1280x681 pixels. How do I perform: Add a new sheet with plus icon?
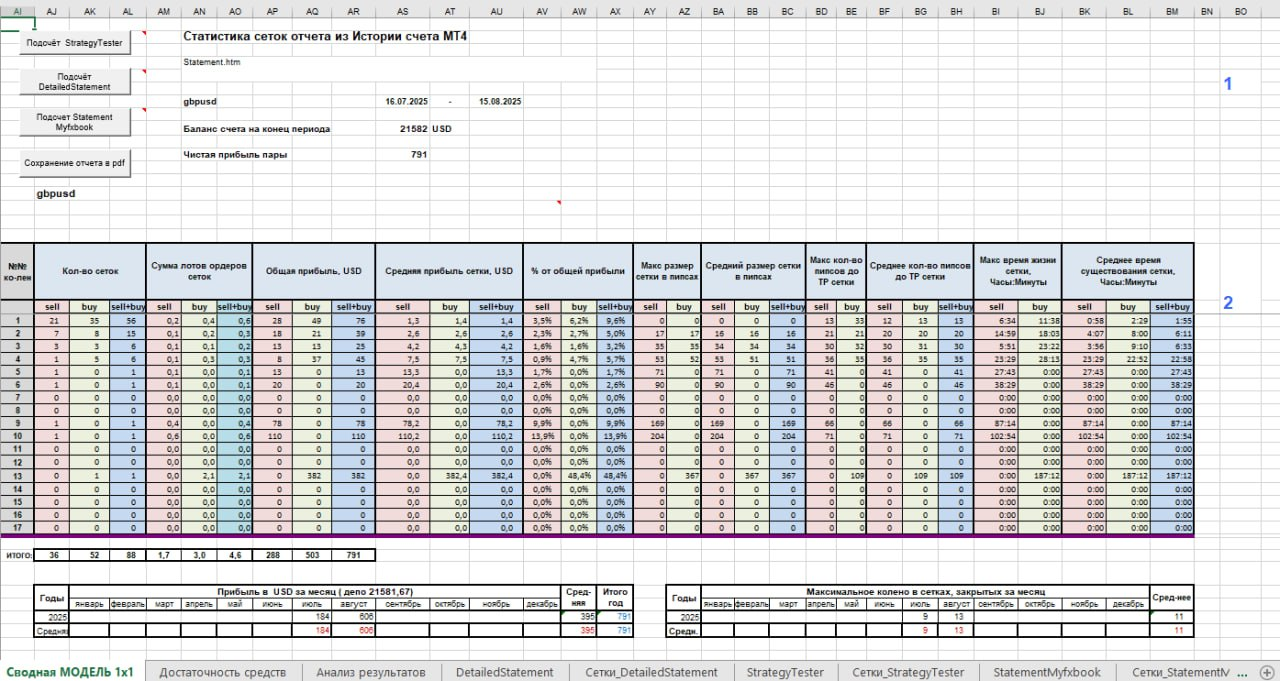coord(1268,672)
